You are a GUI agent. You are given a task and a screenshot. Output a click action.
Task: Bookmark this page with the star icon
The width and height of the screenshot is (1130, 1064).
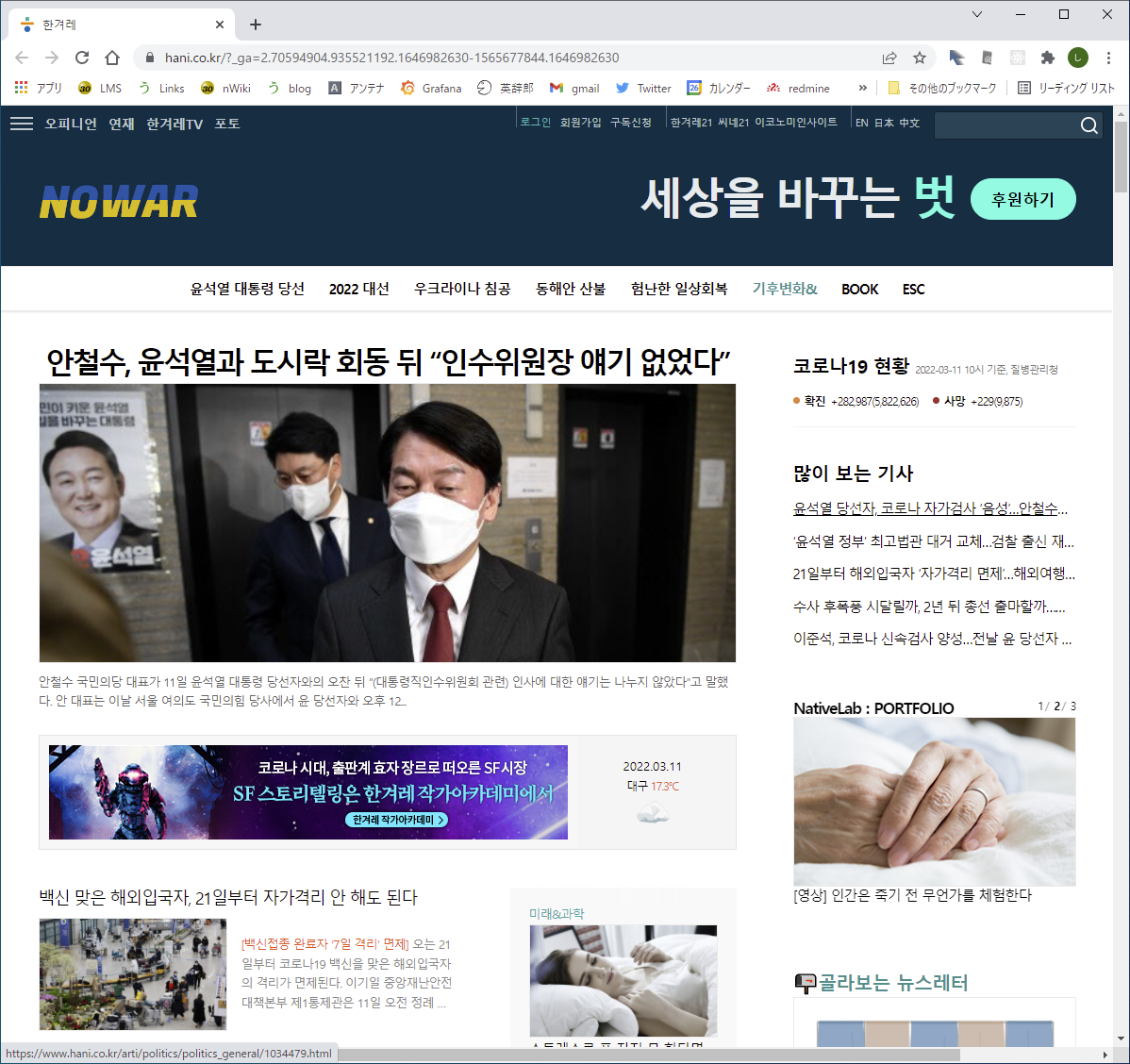[x=920, y=58]
